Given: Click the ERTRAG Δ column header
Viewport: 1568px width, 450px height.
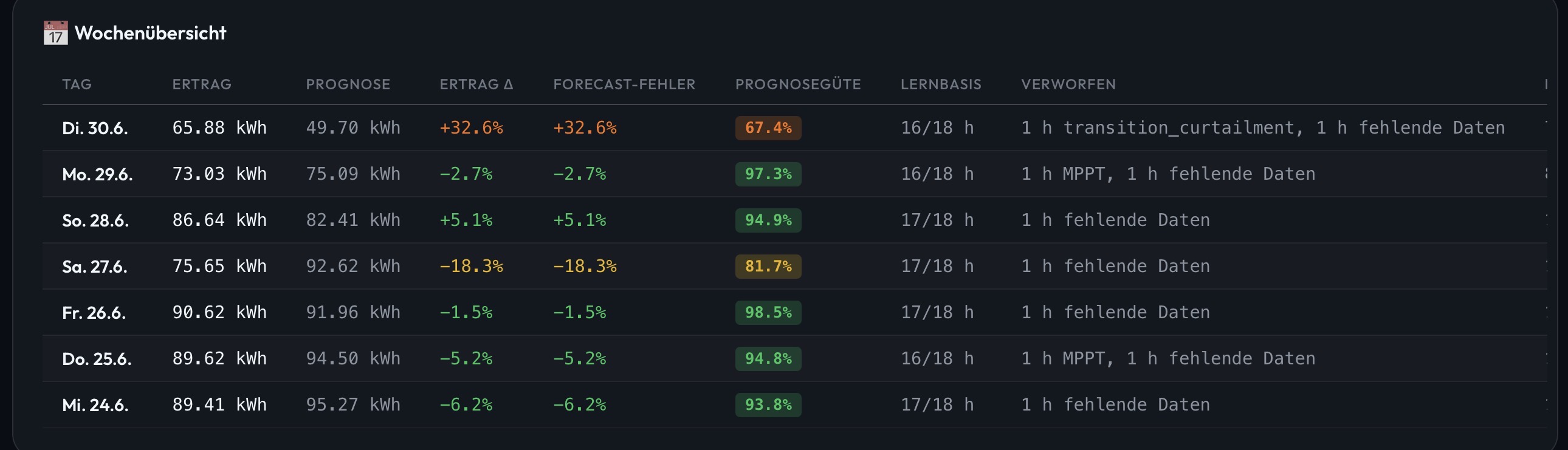Looking at the screenshot, I should (x=476, y=84).
